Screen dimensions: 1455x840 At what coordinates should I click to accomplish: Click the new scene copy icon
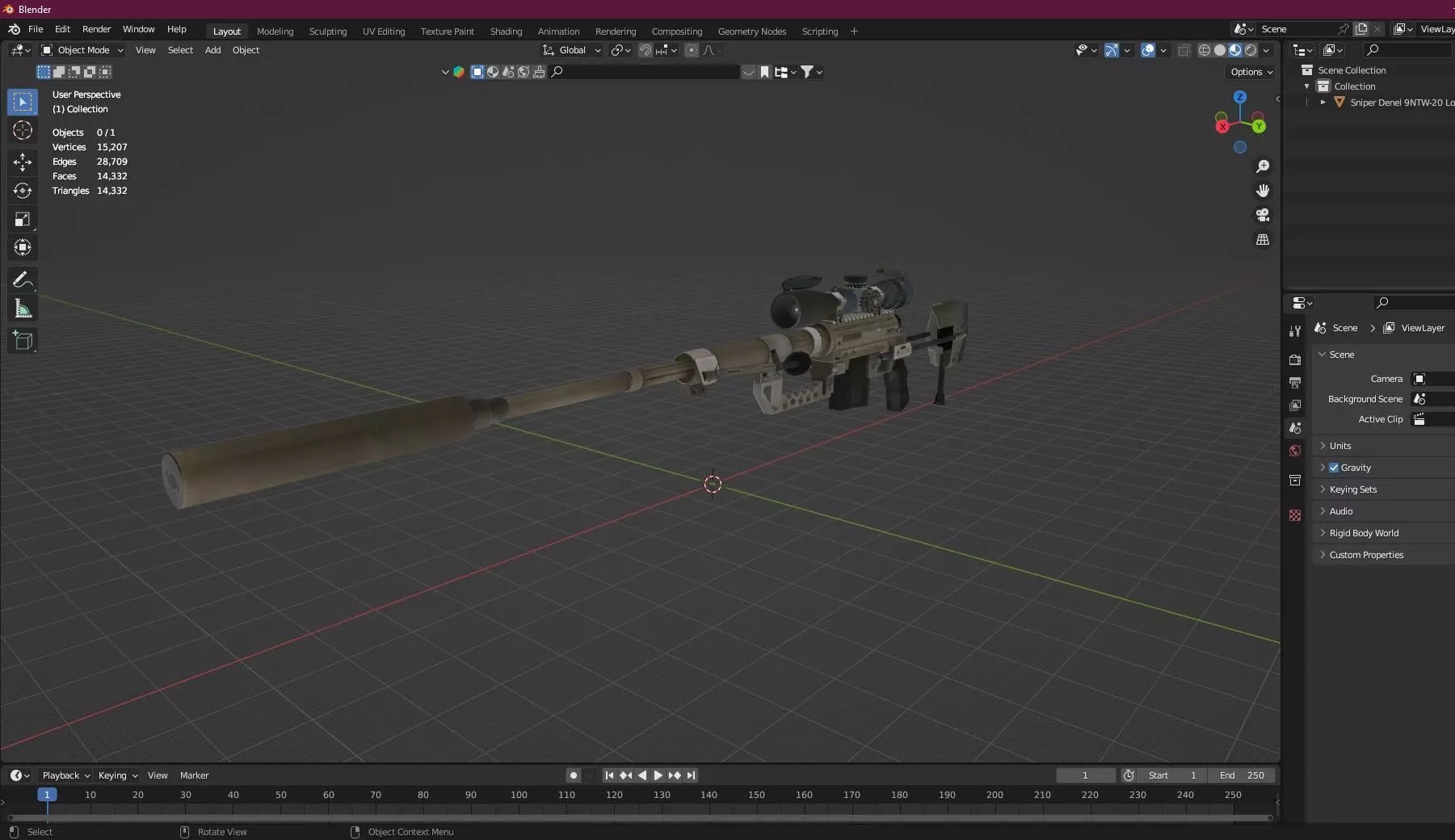(x=1361, y=29)
